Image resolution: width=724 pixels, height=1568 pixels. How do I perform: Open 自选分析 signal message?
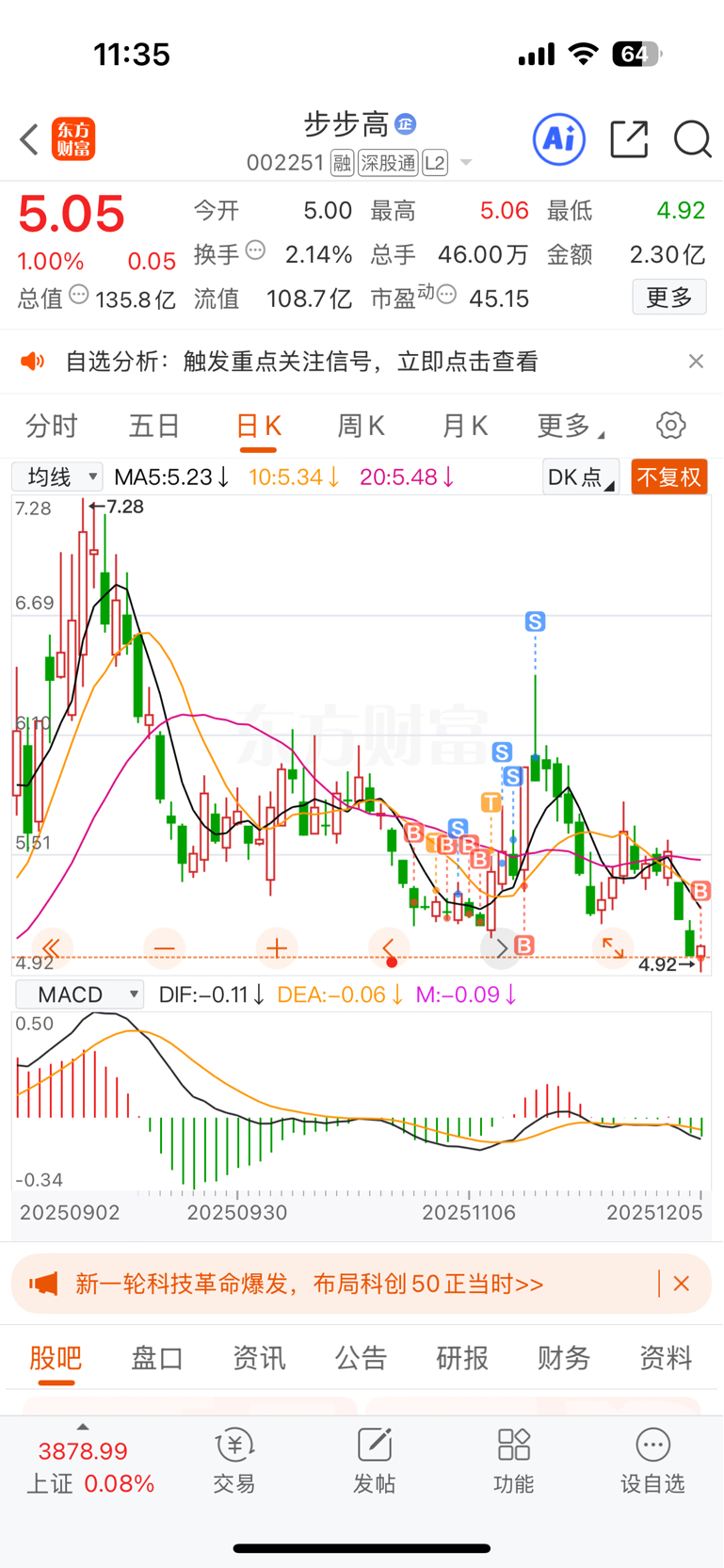click(x=301, y=362)
